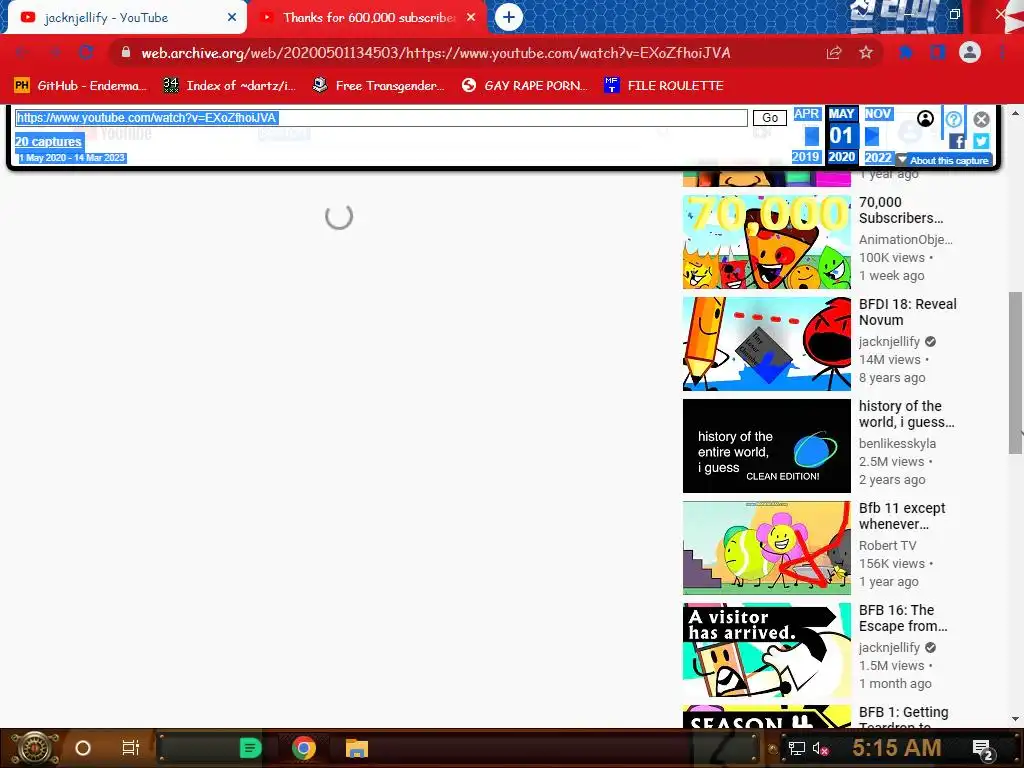Open the 70,000 Subscribers... video title
1024x768 pixels.
tap(901, 210)
